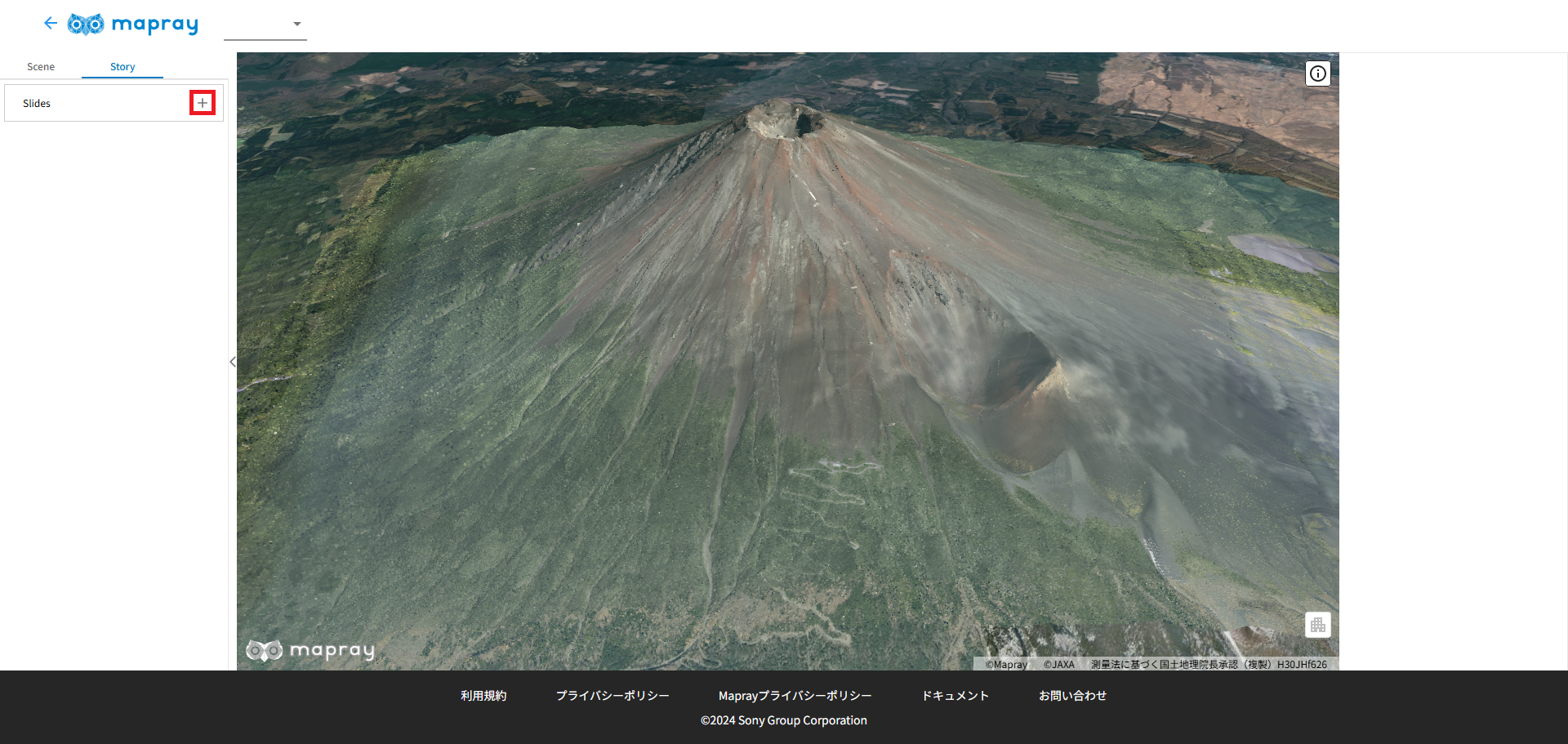
Task: Open the ©JAXA attribution link
Action: 1058,665
